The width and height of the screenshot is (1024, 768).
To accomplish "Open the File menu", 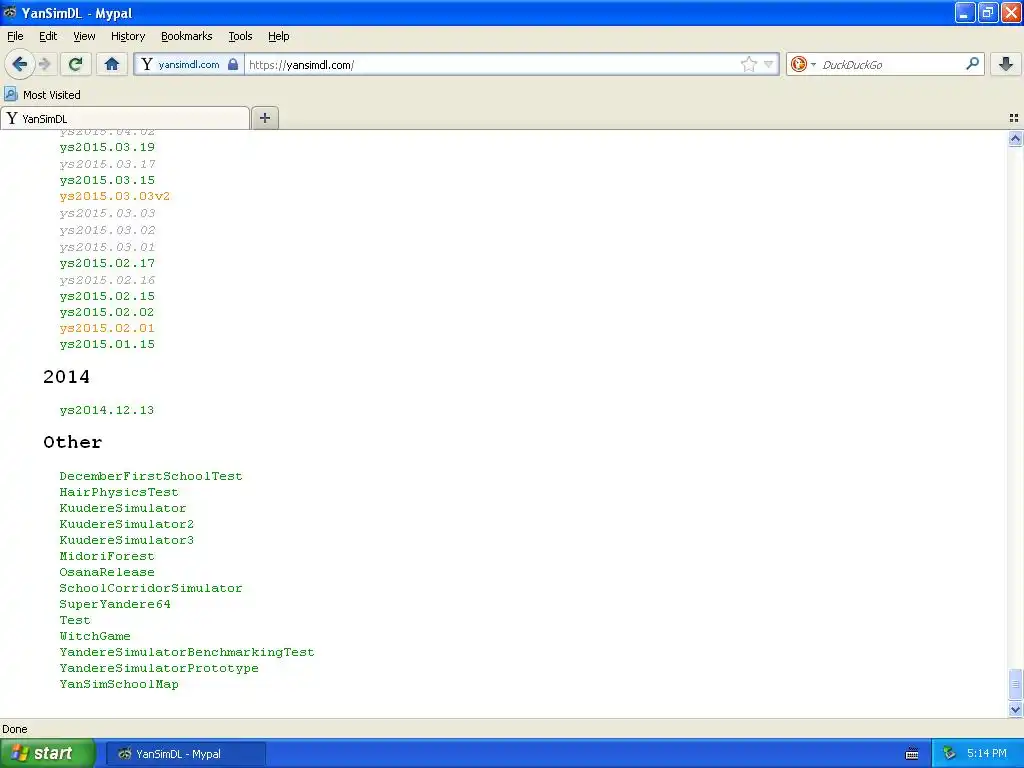I will [x=15, y=37].
